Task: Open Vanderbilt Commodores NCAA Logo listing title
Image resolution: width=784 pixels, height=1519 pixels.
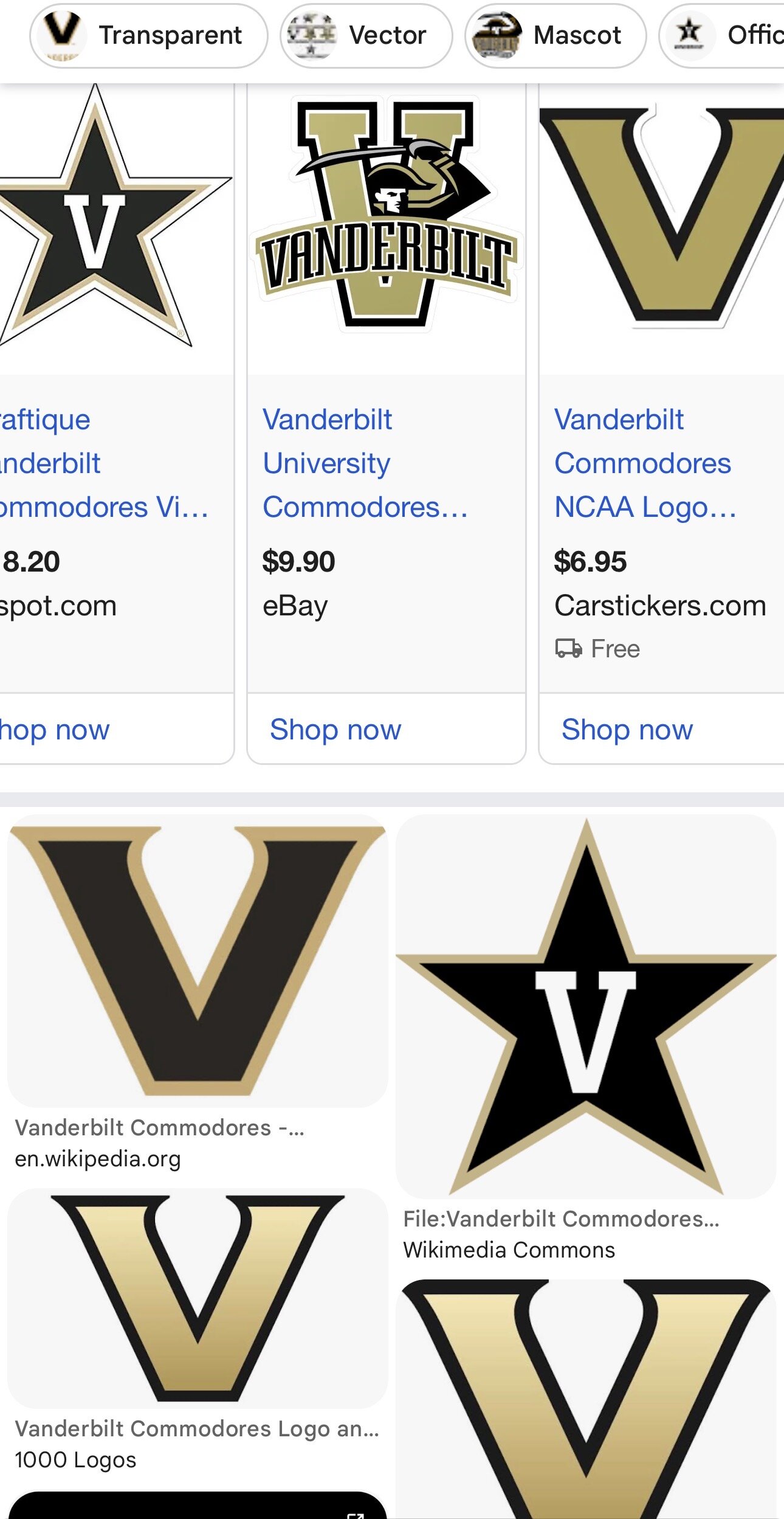Action: [645, 463]
